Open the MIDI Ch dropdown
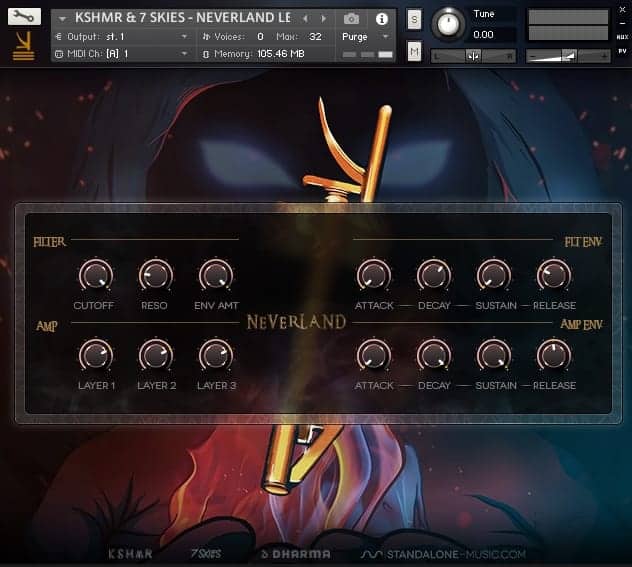 pyautogui.click(x=184, y=54)
